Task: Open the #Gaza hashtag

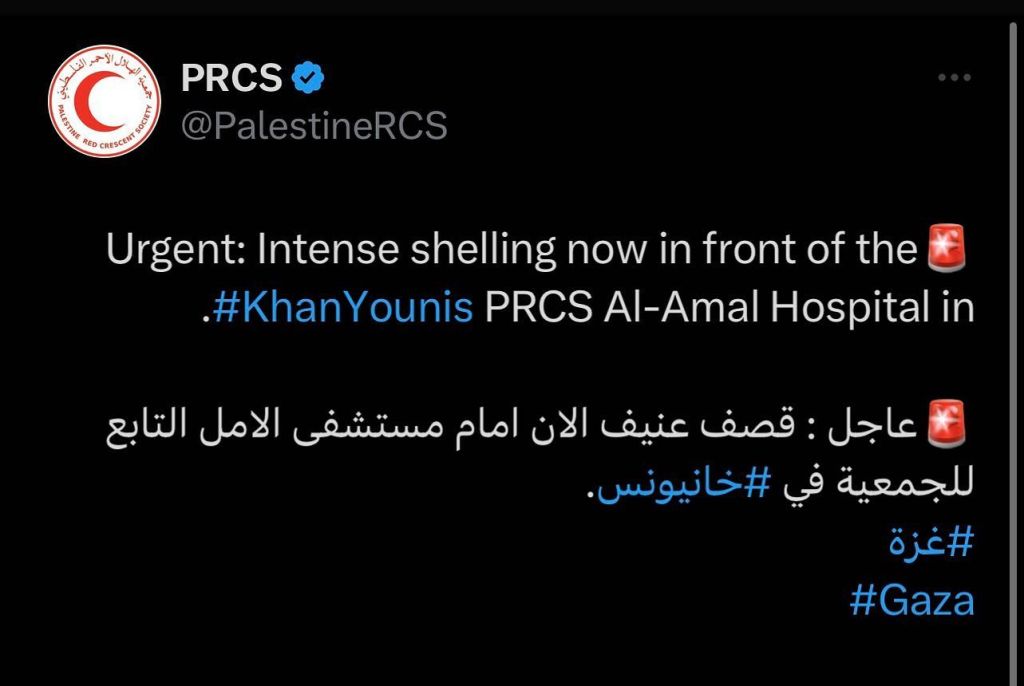Action: point(912,600)
